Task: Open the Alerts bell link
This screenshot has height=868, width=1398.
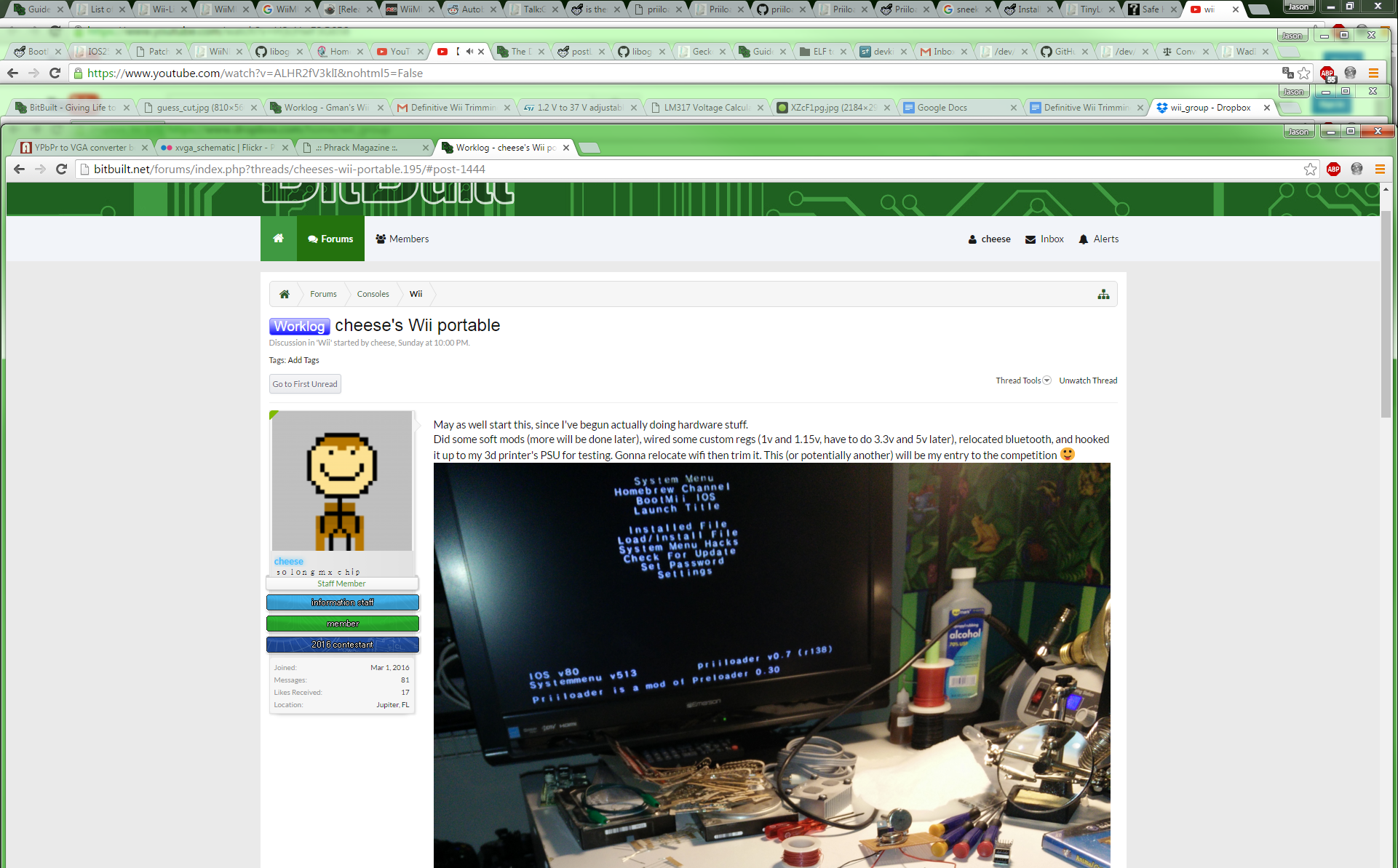Action: (x=1098, y=239)
